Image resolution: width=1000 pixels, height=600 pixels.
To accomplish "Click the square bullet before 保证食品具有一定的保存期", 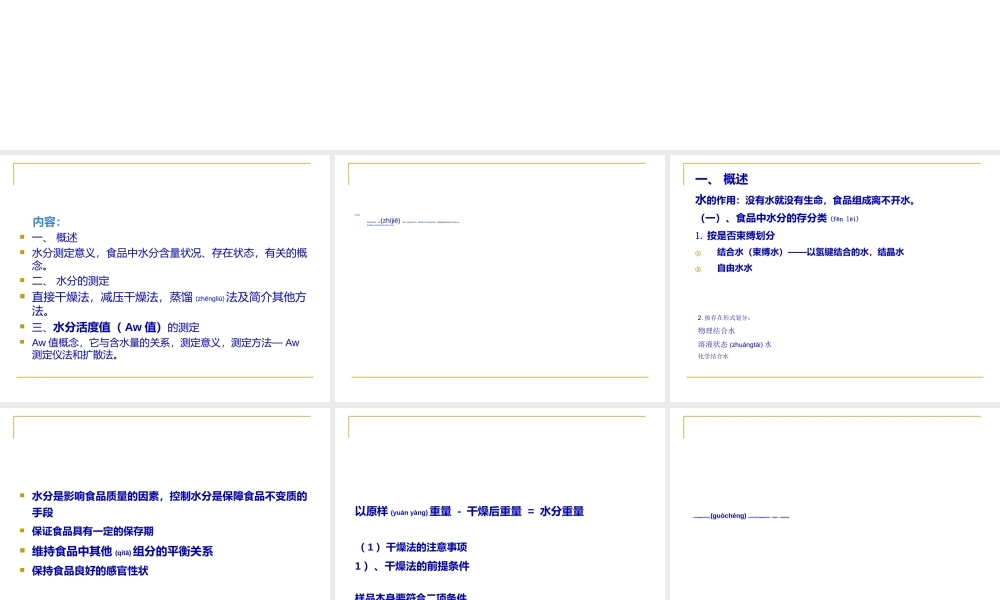I will [22, 531].
